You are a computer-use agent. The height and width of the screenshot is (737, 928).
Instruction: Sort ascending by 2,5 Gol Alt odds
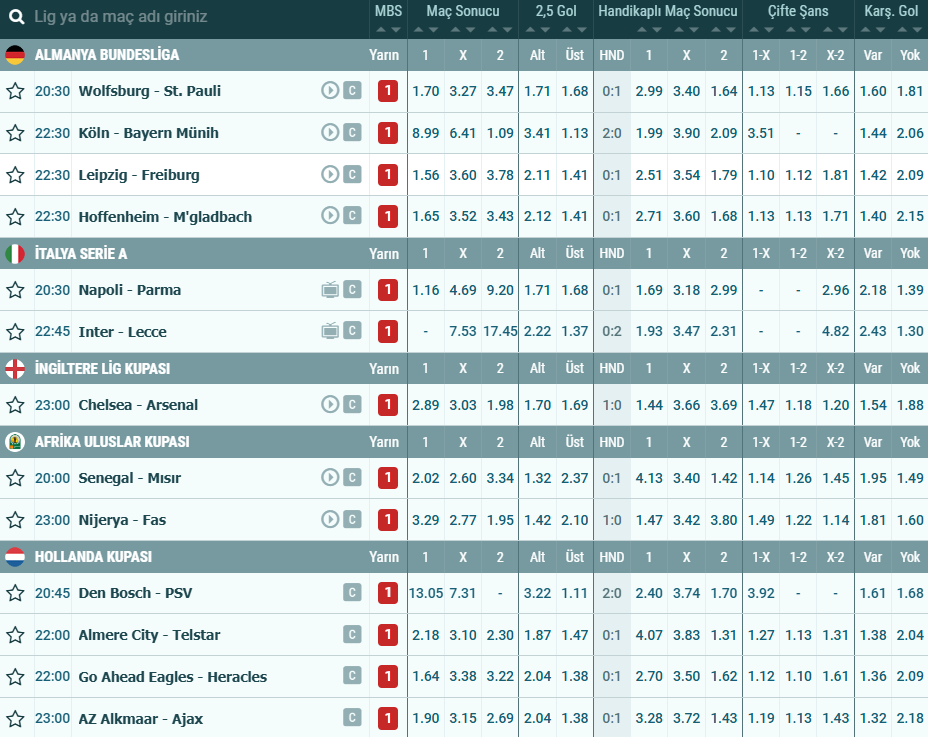click(530, 30)
